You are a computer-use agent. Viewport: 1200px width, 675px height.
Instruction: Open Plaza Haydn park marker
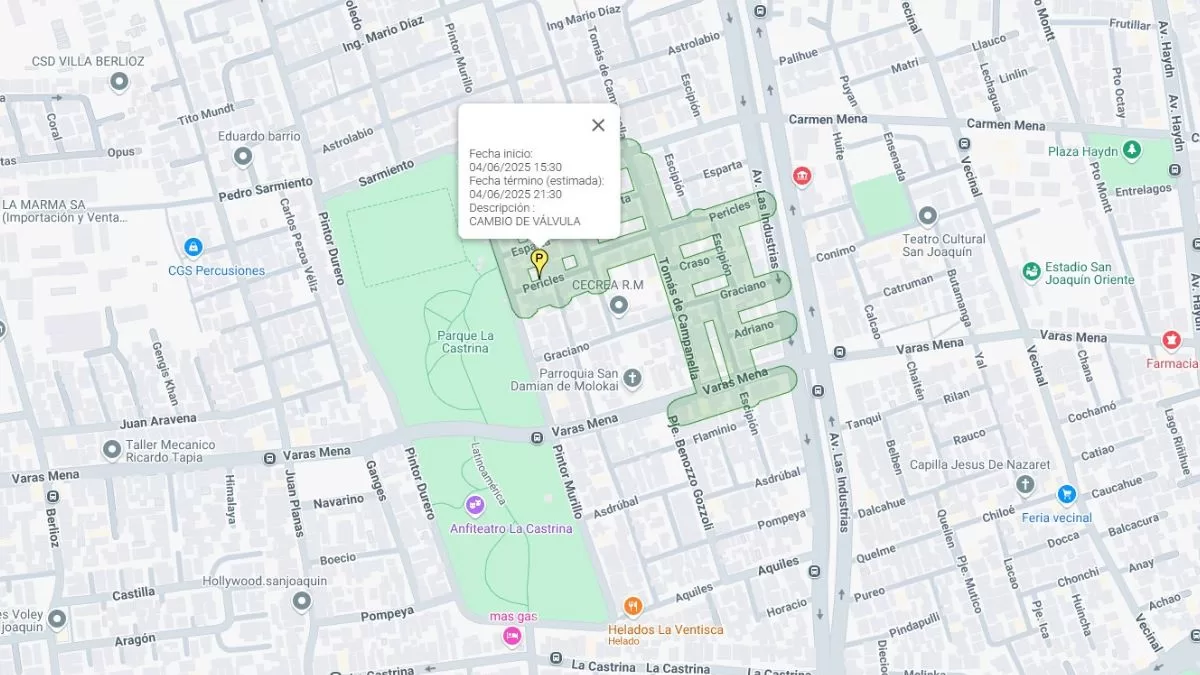click(1131, 150)
